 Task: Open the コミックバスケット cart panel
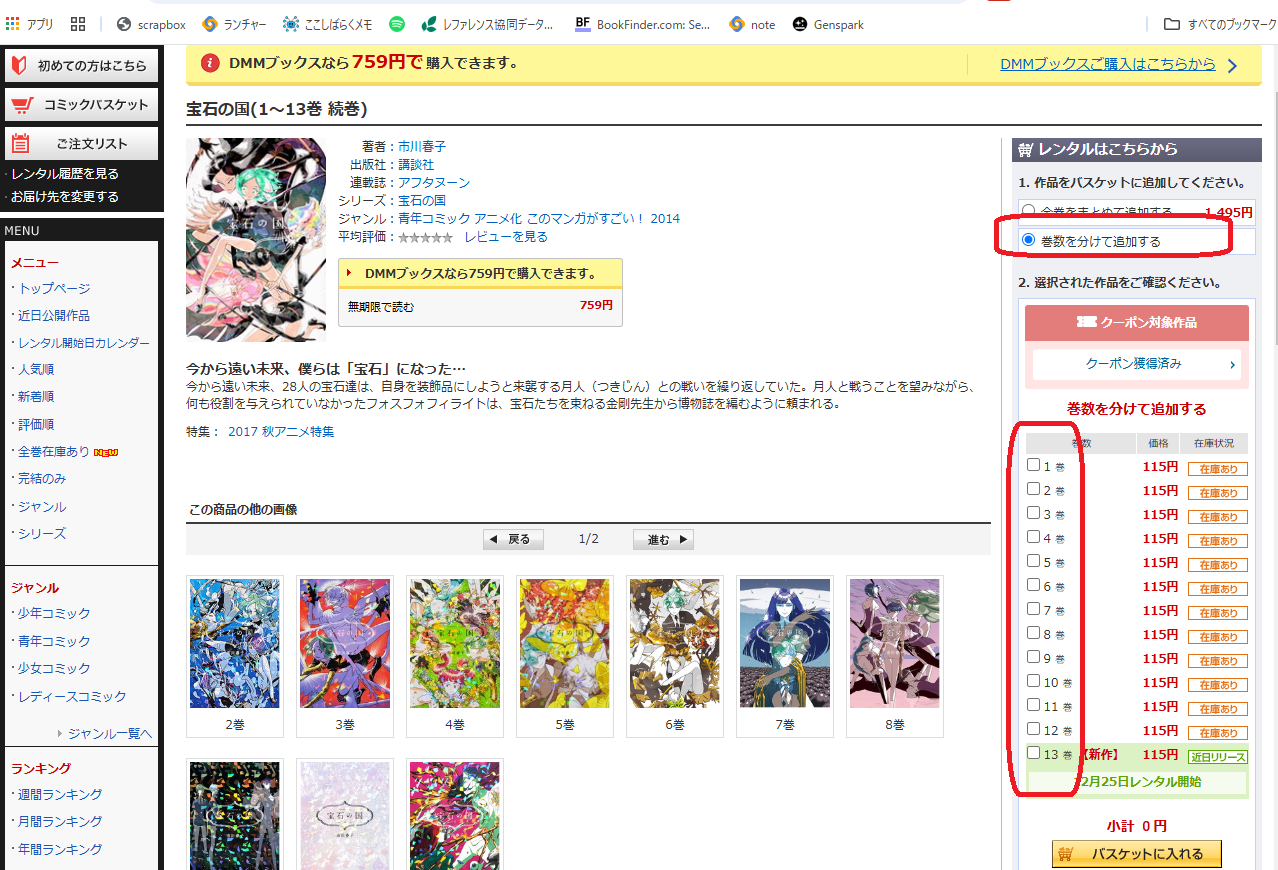pyautogui.click(x=82, y=104)
